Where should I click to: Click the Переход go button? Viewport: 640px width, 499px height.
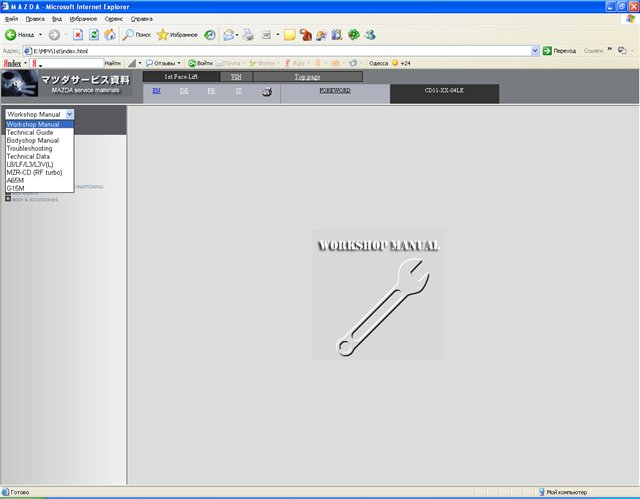point(559,51)
